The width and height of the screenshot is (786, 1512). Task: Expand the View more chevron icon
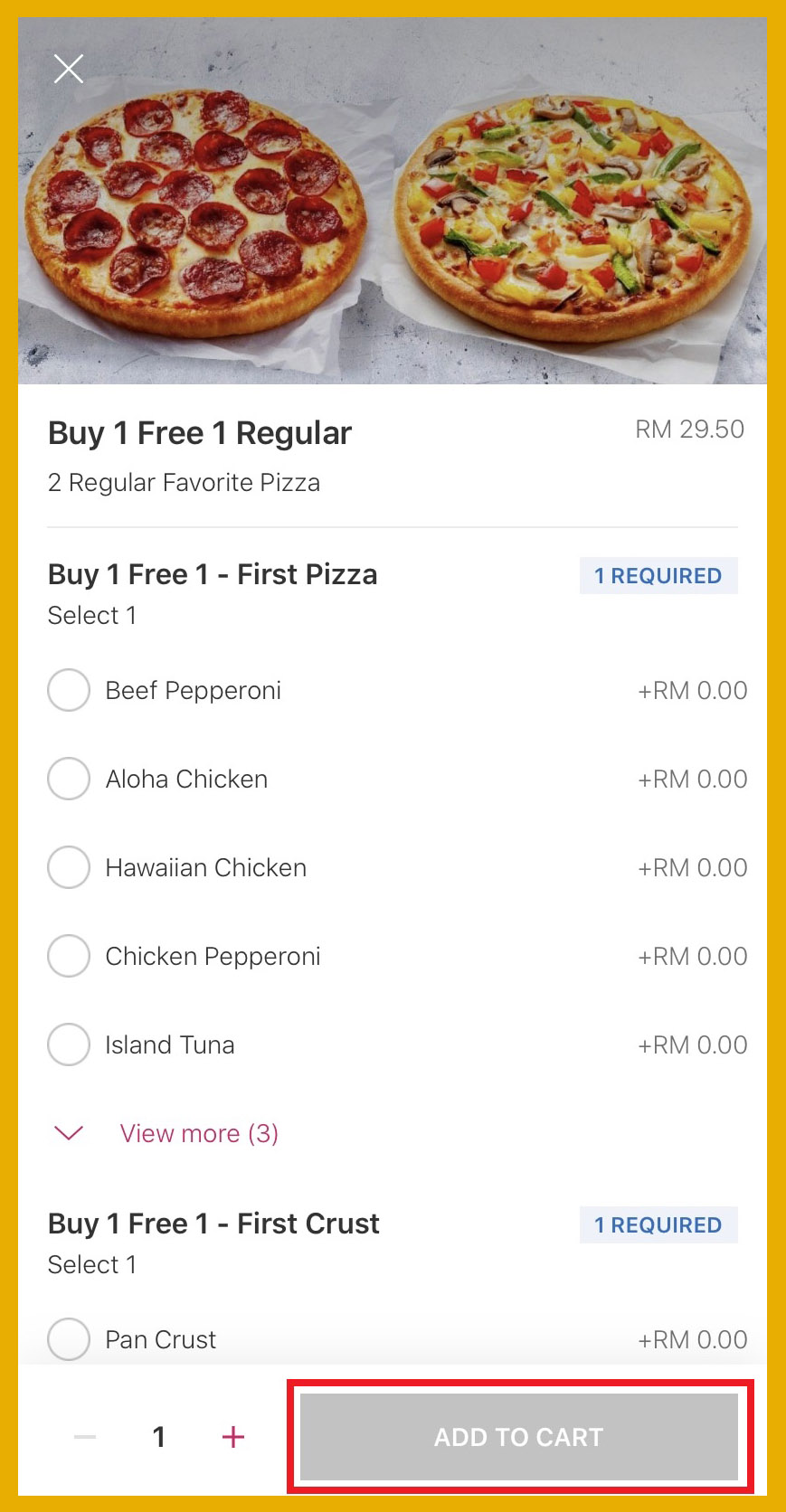coord(69,1133)
